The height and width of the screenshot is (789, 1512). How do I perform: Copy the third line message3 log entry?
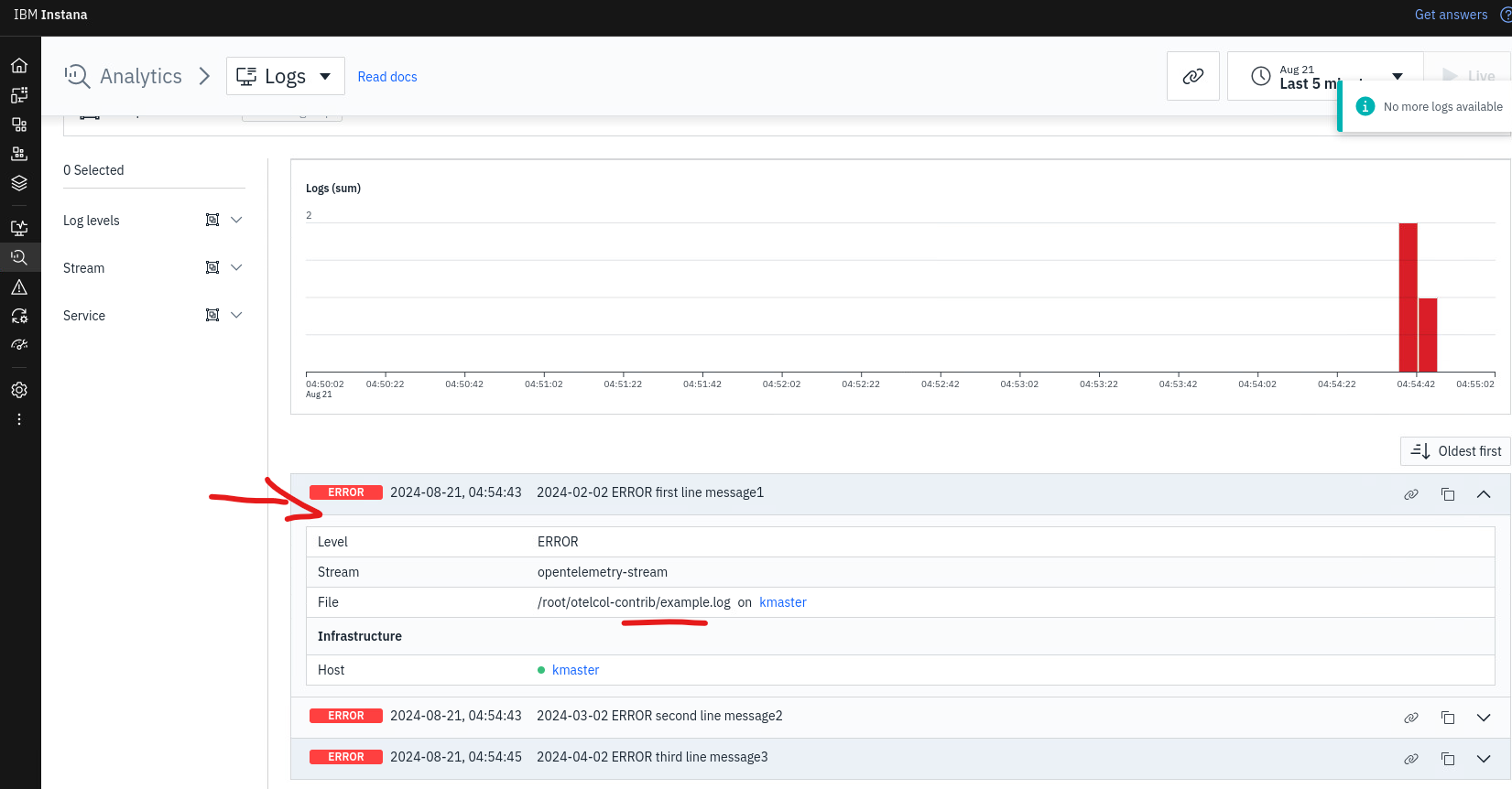(1448, 759)
